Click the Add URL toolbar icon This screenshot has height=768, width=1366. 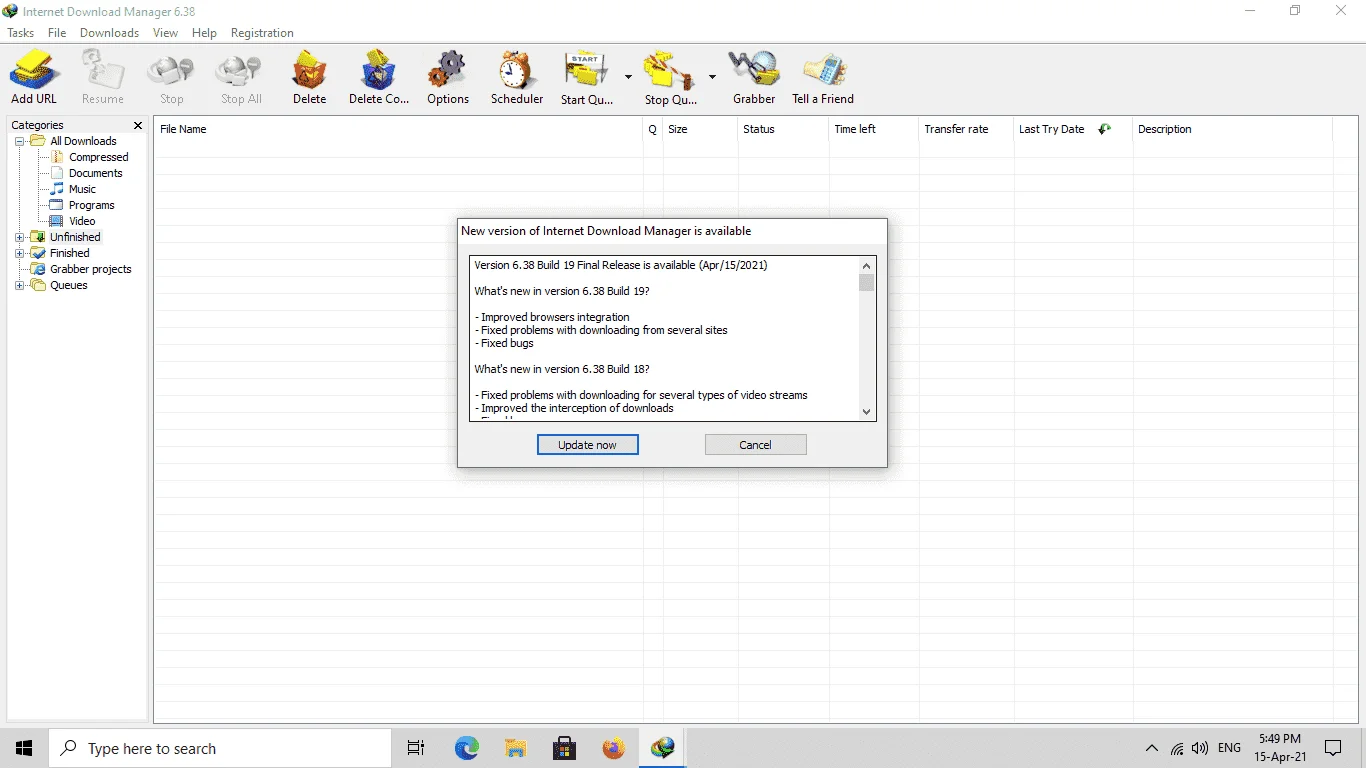[34, 77]
